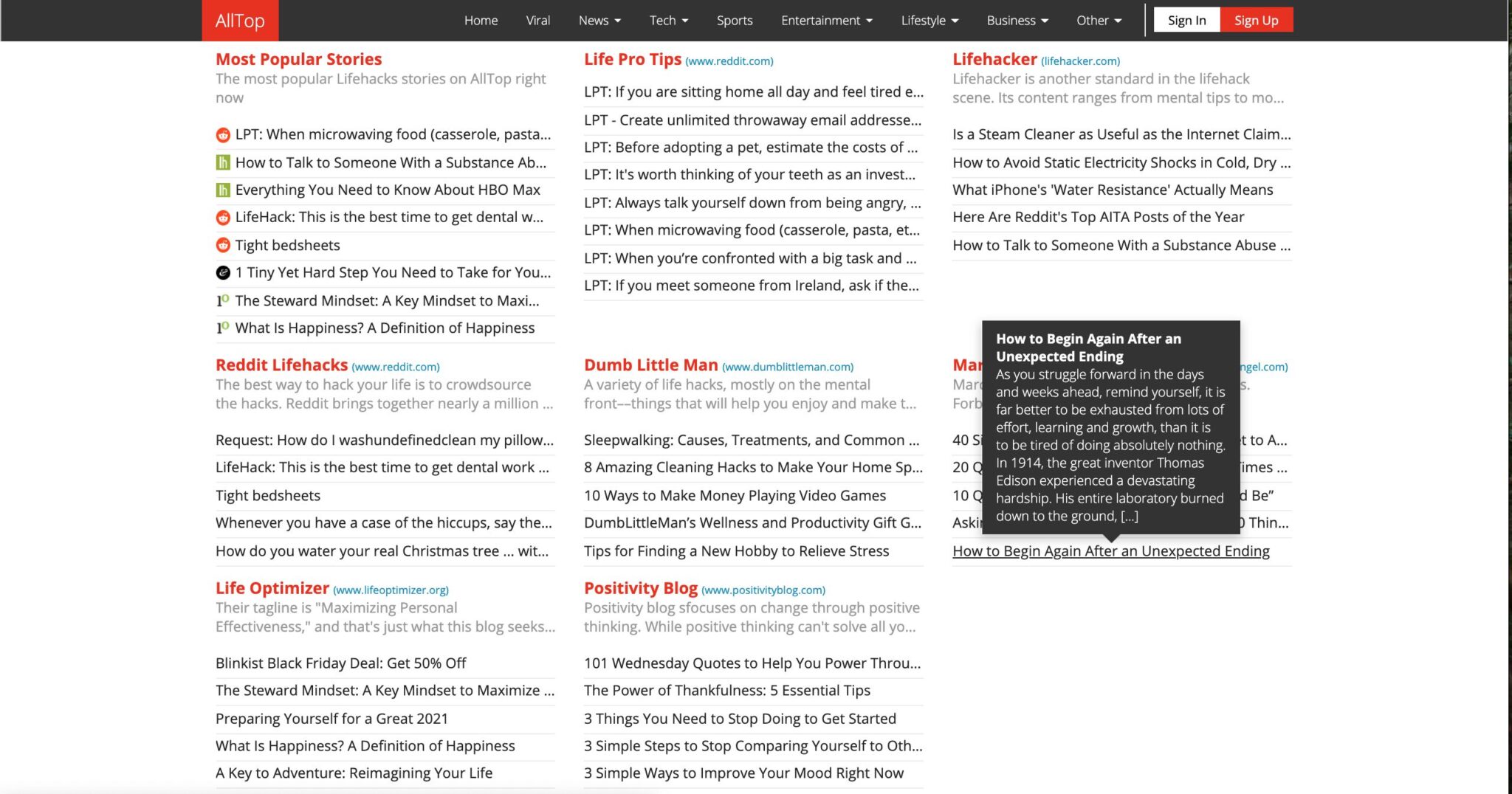Open 'LPT: If you meet someone from Ireland' story
Image resolution: width=1512 pixels, height=794 pixels.
tap(752, 286)
